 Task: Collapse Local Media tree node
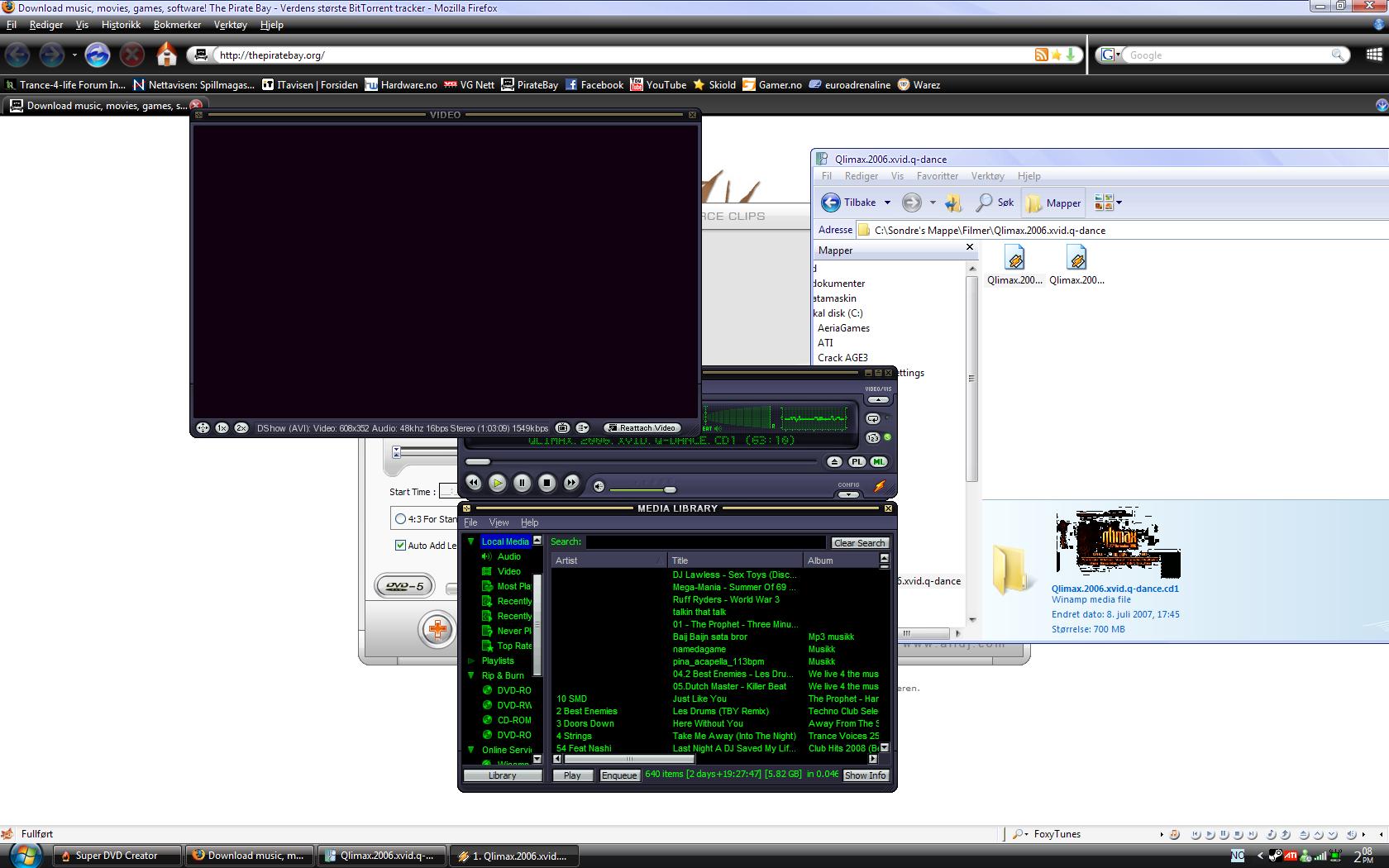[x=470, y=541]
